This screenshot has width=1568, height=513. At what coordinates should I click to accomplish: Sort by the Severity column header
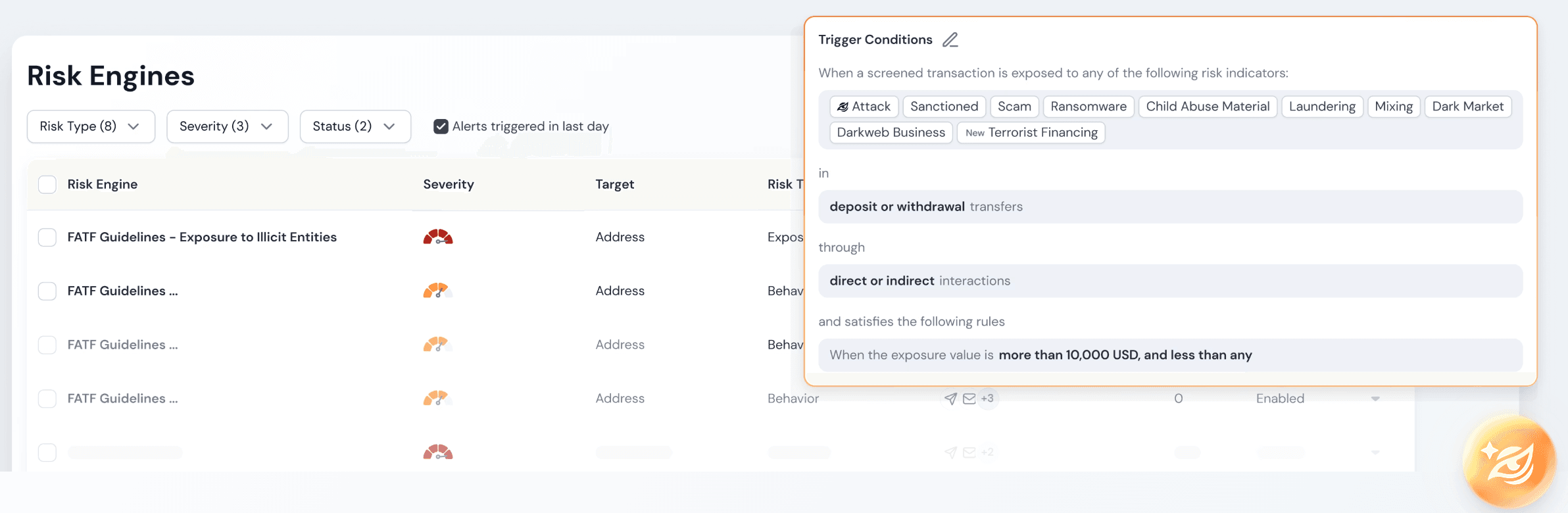[449, 184]
